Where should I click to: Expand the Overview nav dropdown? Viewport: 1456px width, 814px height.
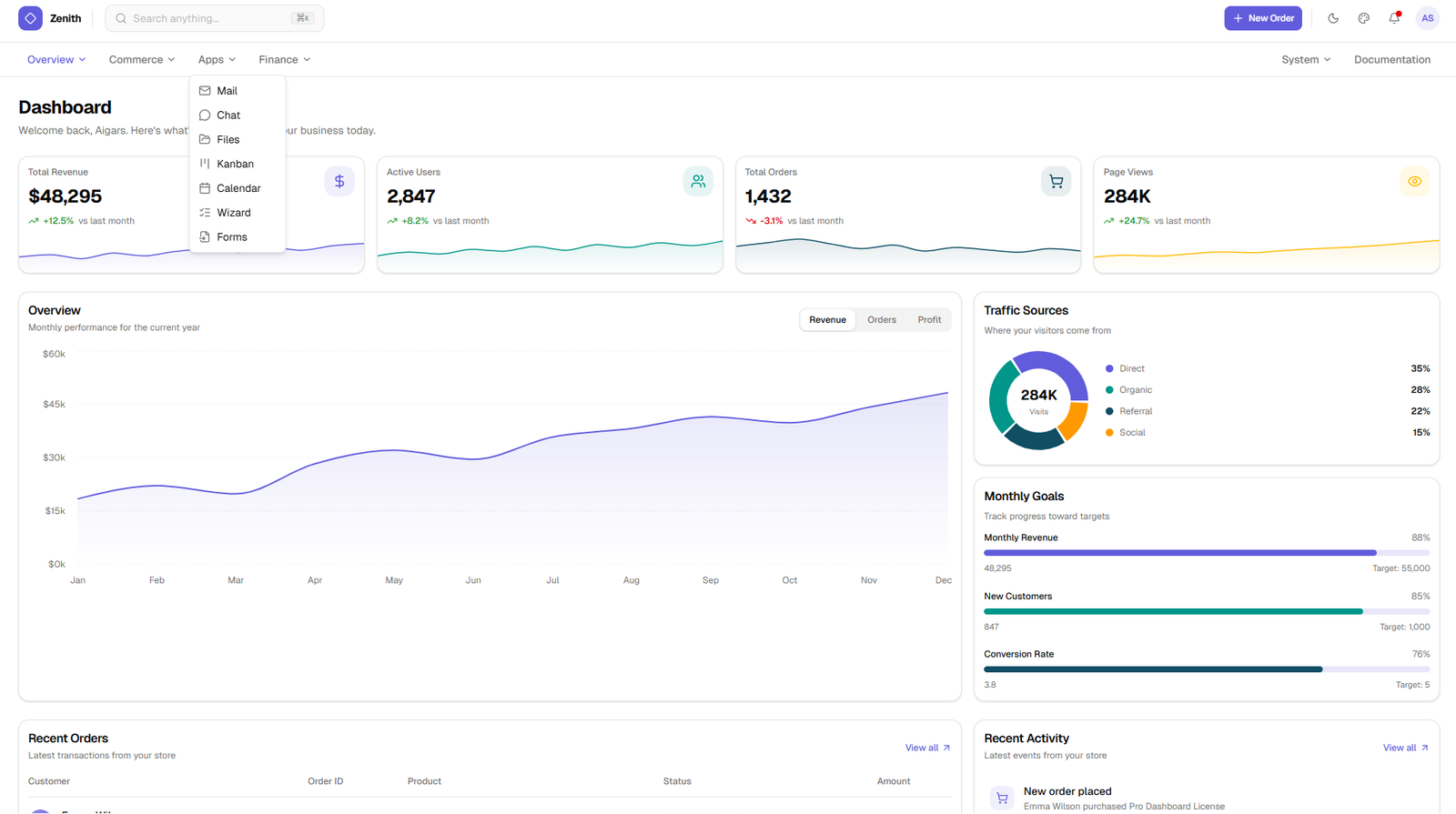[x=56, y=59]
